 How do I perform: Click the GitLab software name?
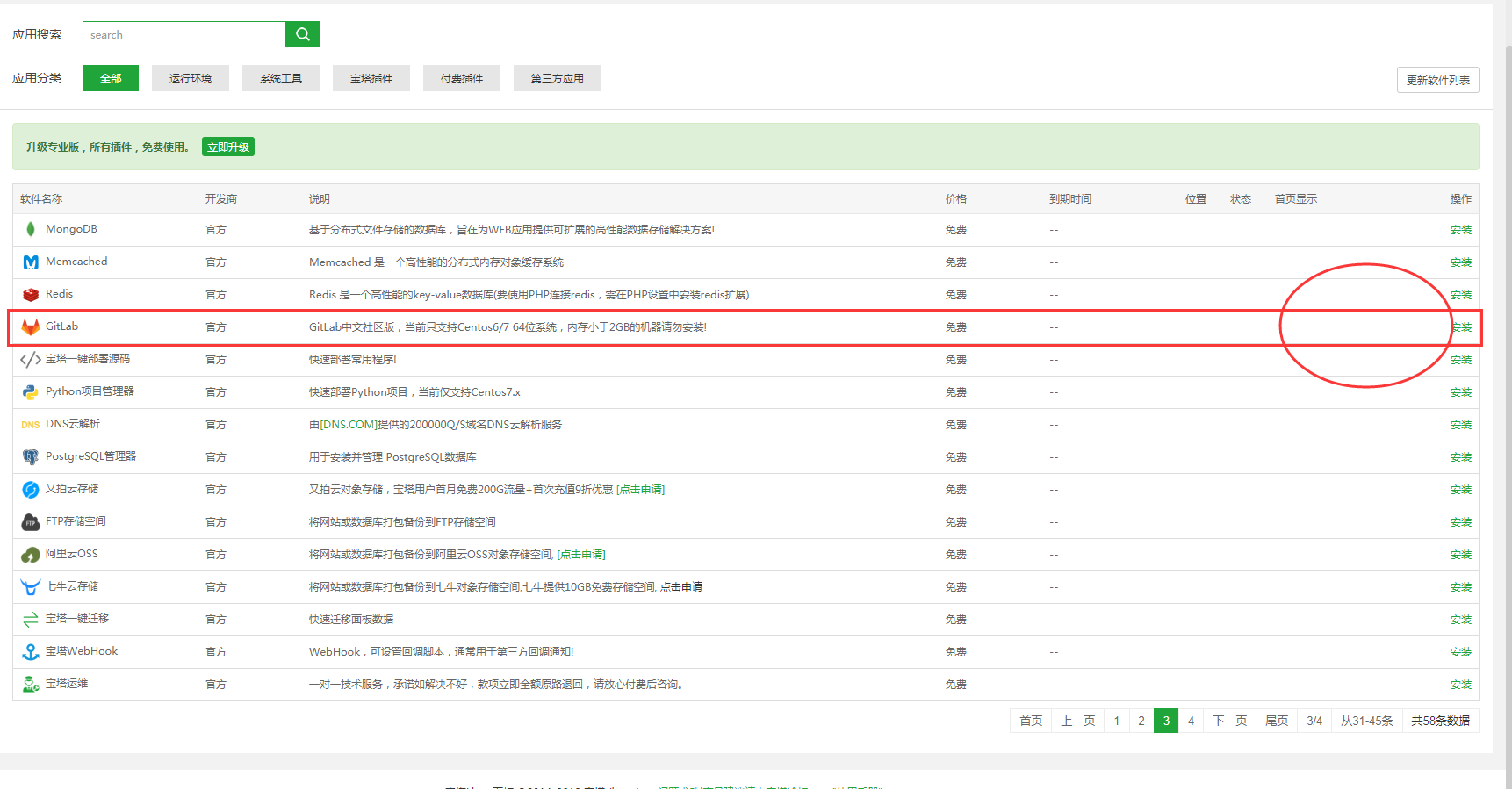(x=61, y=326)
